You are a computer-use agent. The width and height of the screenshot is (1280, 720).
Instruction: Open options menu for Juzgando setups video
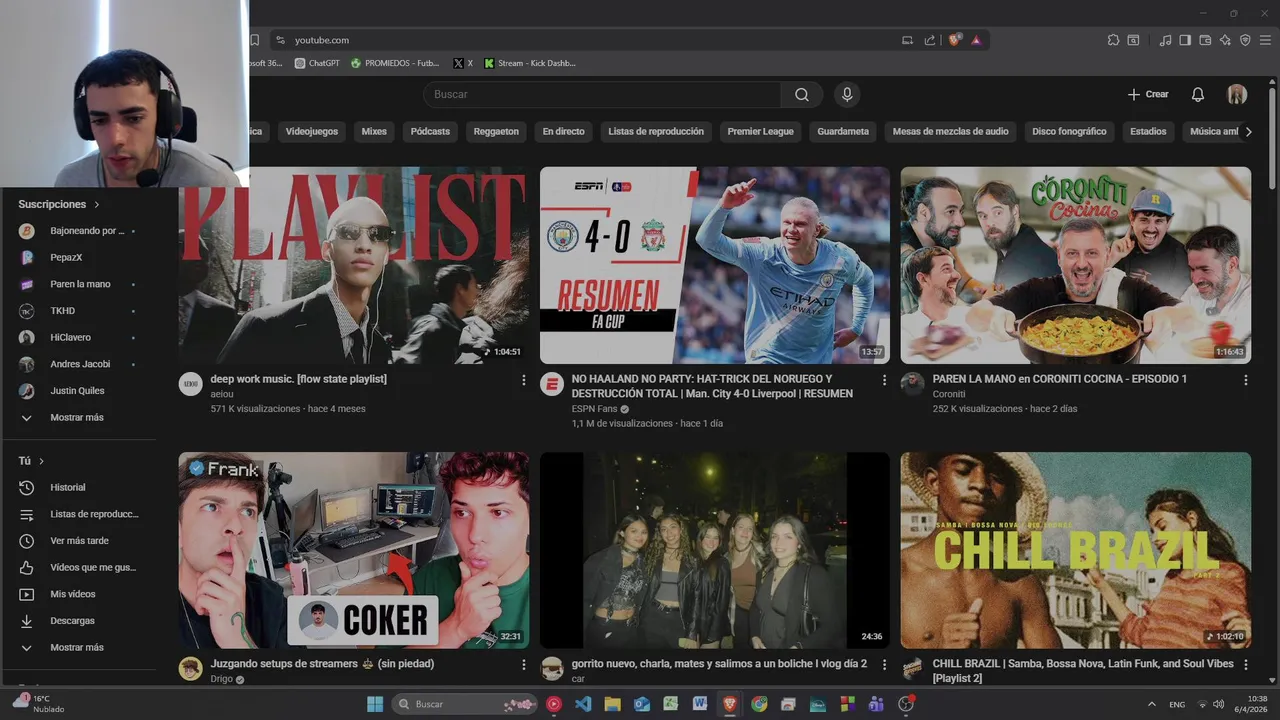tap(523, 664)
